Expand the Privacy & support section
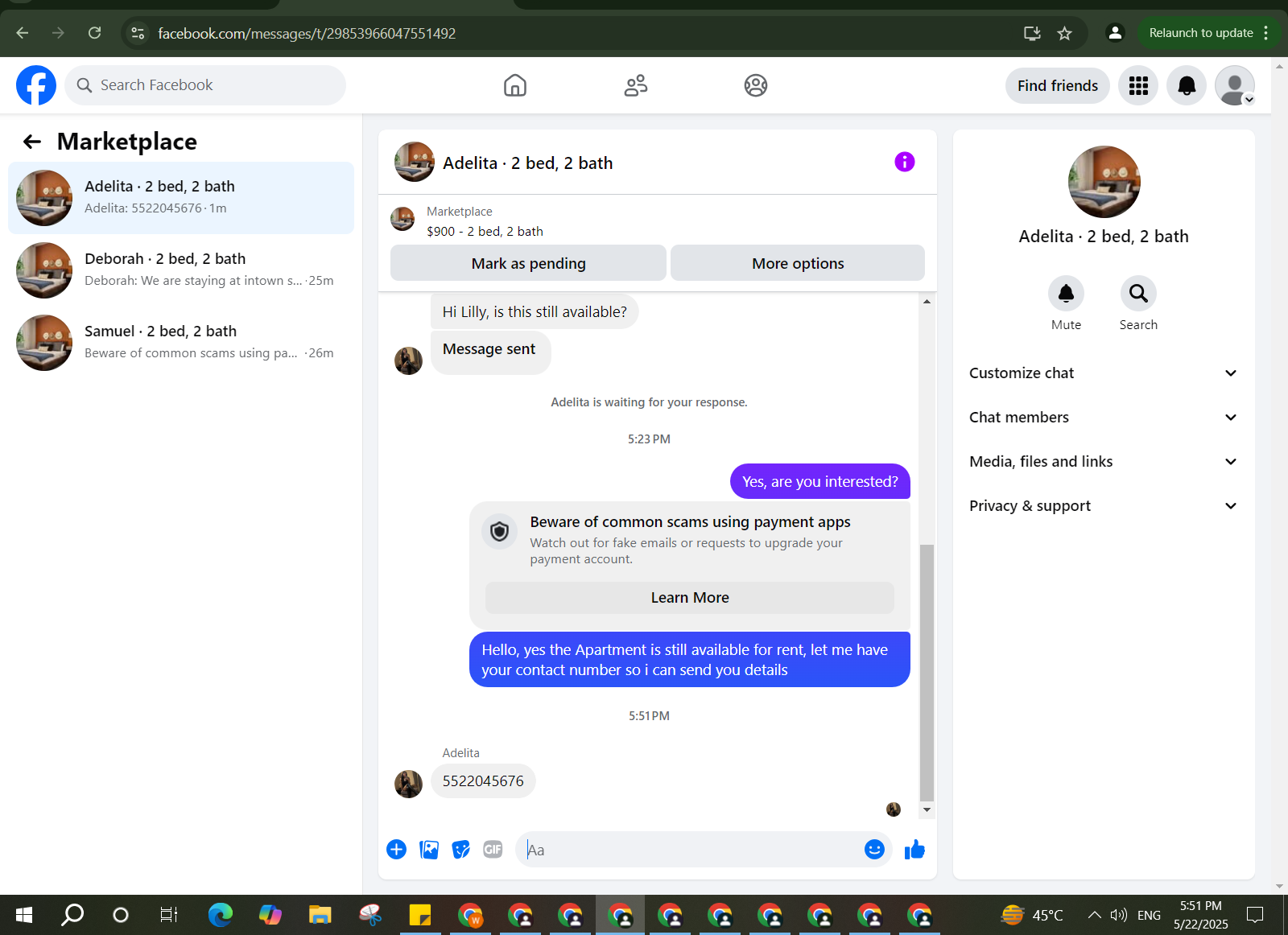The height and width of the screenshot is (935, 1288). click(1104, 506)
